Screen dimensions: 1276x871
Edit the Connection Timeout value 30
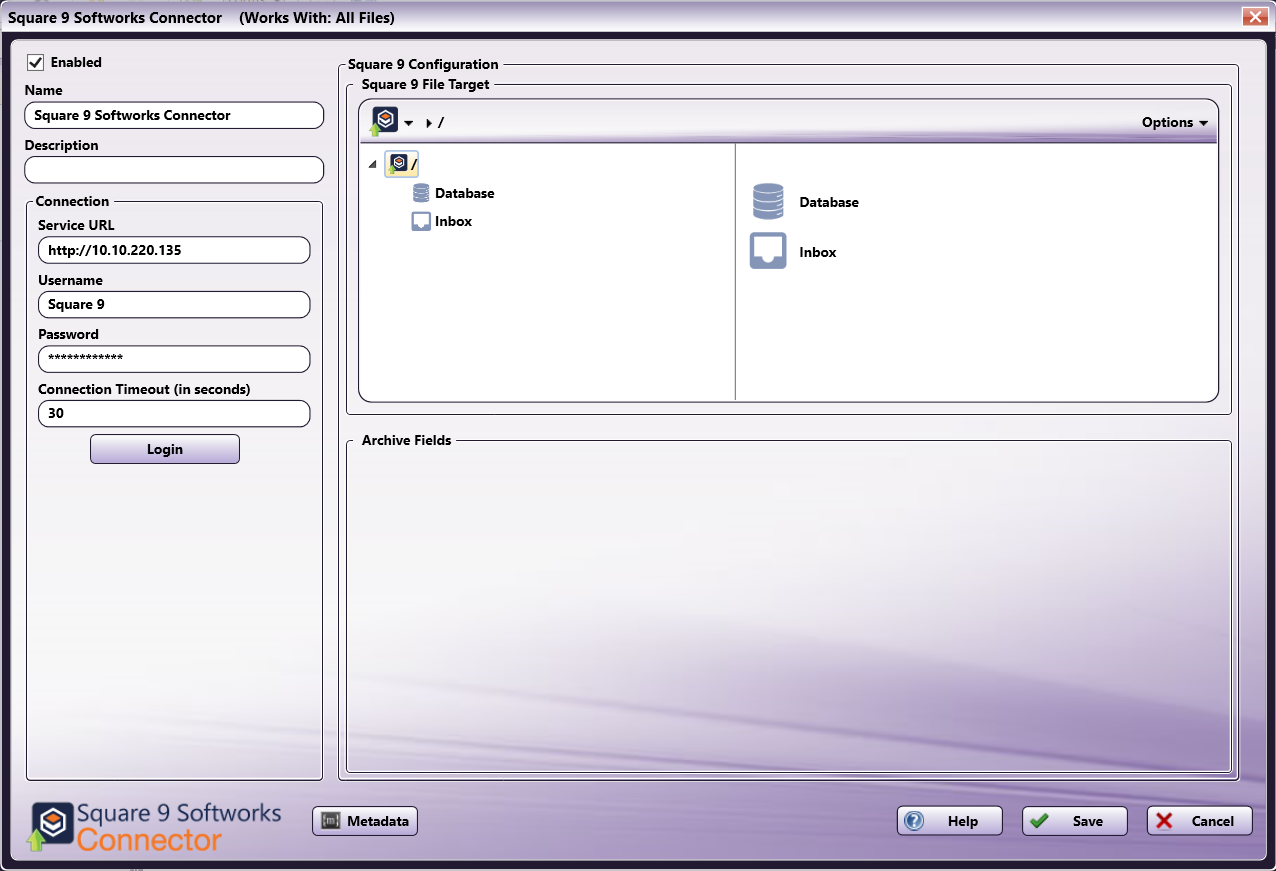174,413
